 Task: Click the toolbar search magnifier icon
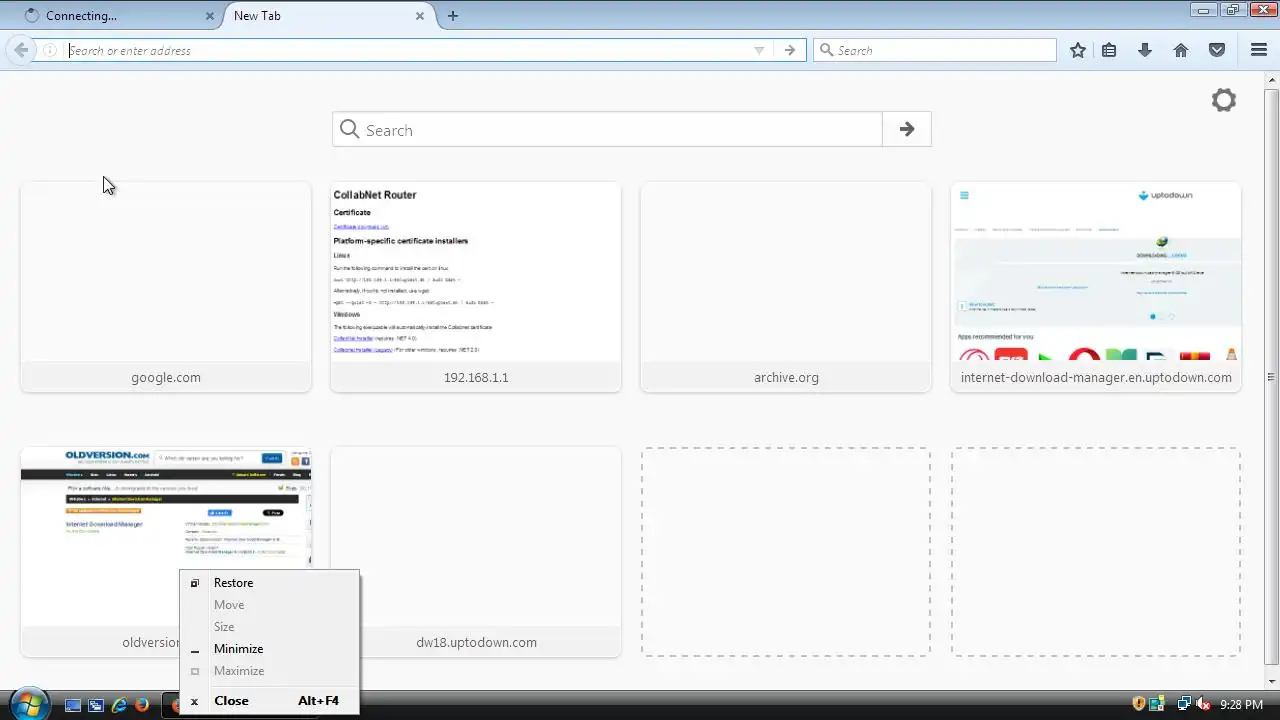click(x=826, y=50)
